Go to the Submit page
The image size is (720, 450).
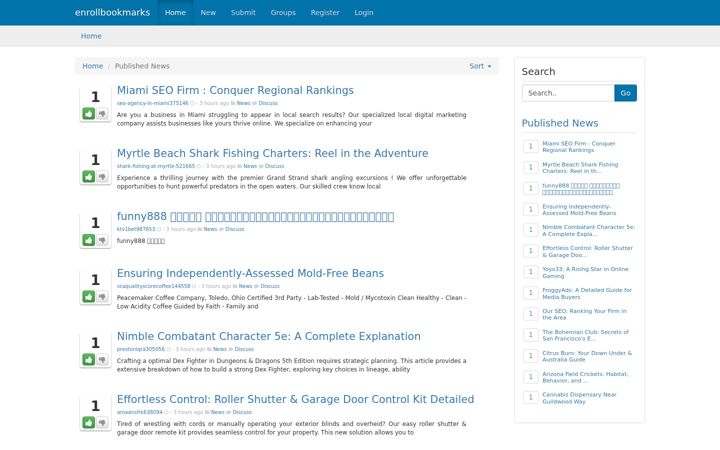(243, 12)
